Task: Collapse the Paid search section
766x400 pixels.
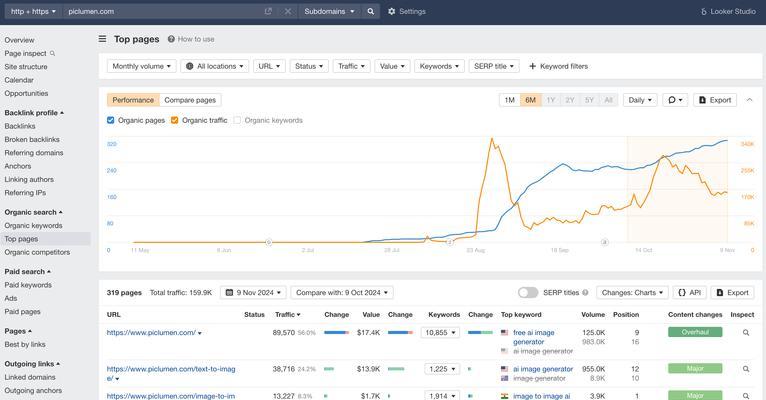Action: click(x=28, y=272)
